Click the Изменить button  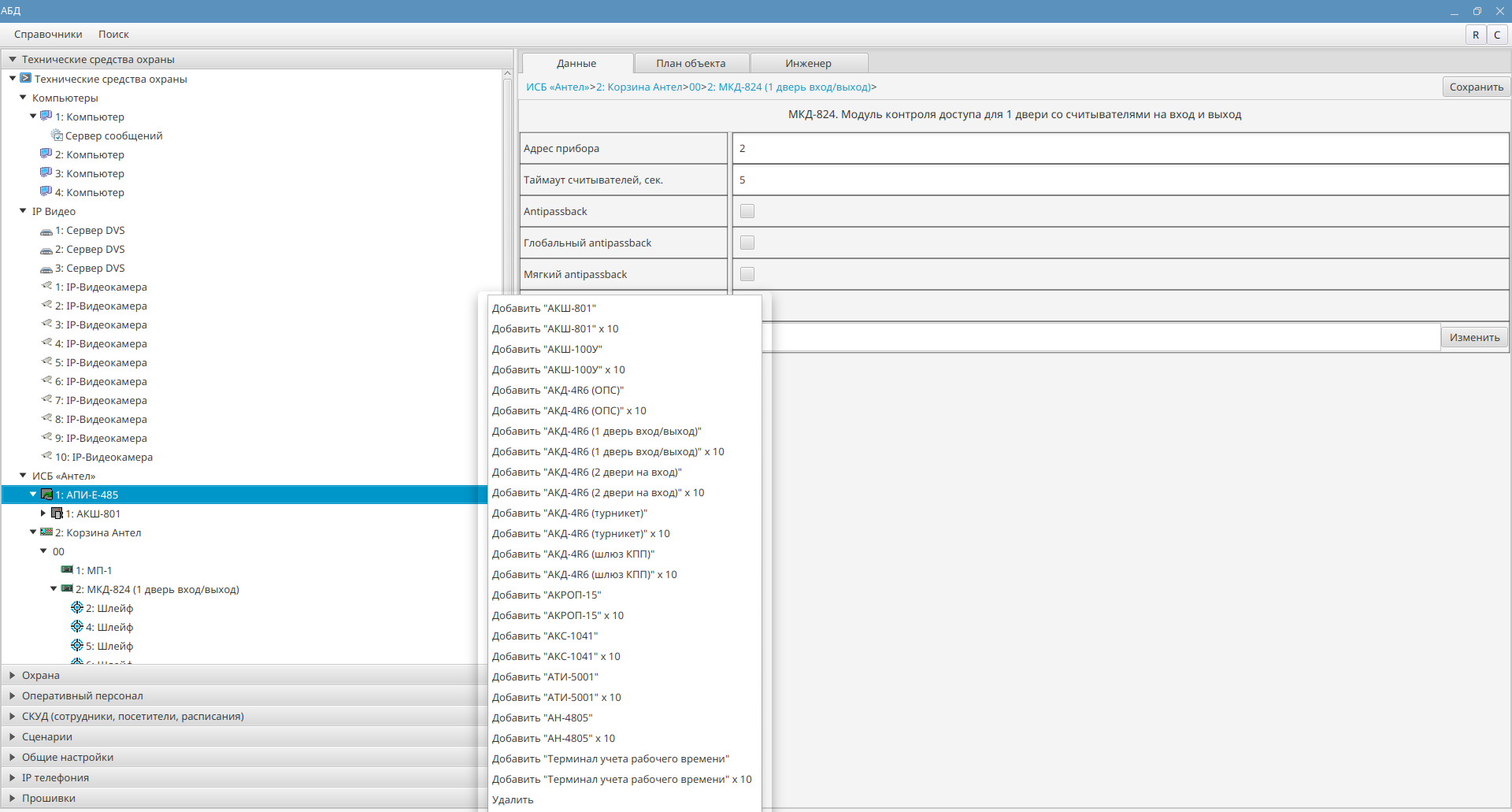pos(1474,338)
